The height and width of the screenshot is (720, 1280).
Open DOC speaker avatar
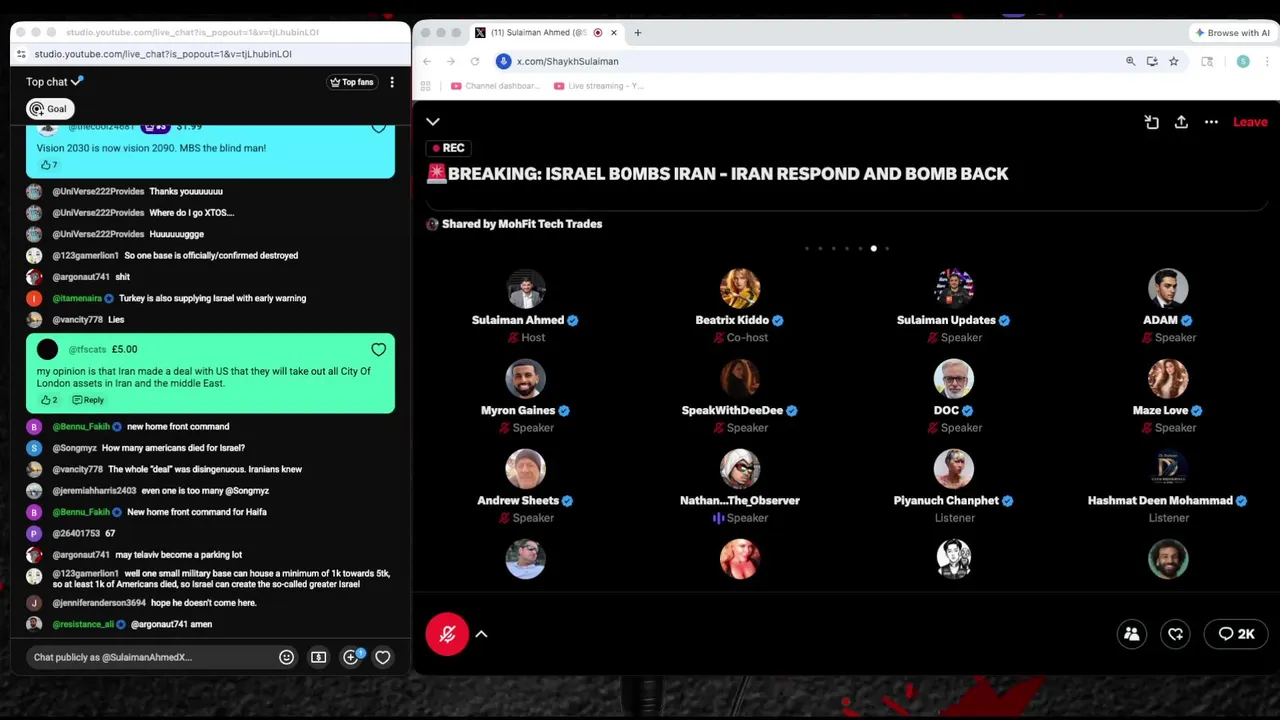click(953, 379)
